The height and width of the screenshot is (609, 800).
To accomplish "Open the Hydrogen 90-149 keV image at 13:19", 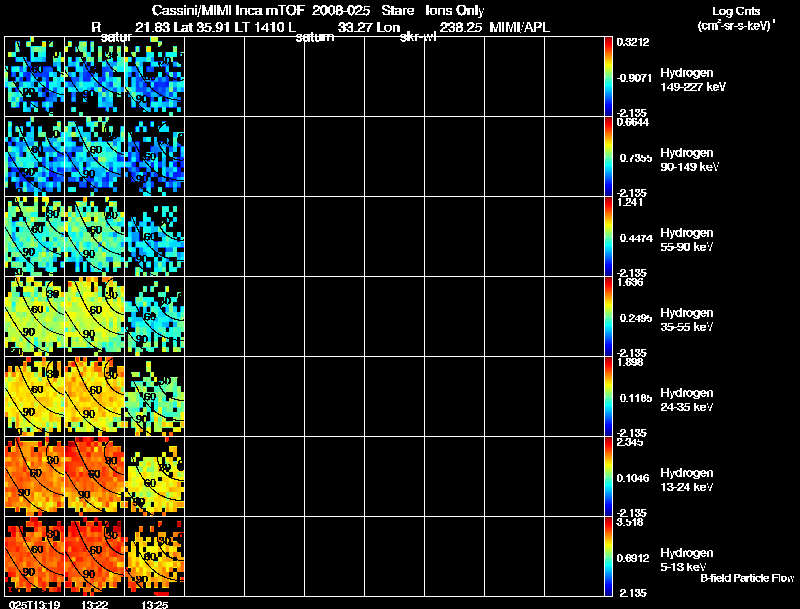I will point(35,157).
